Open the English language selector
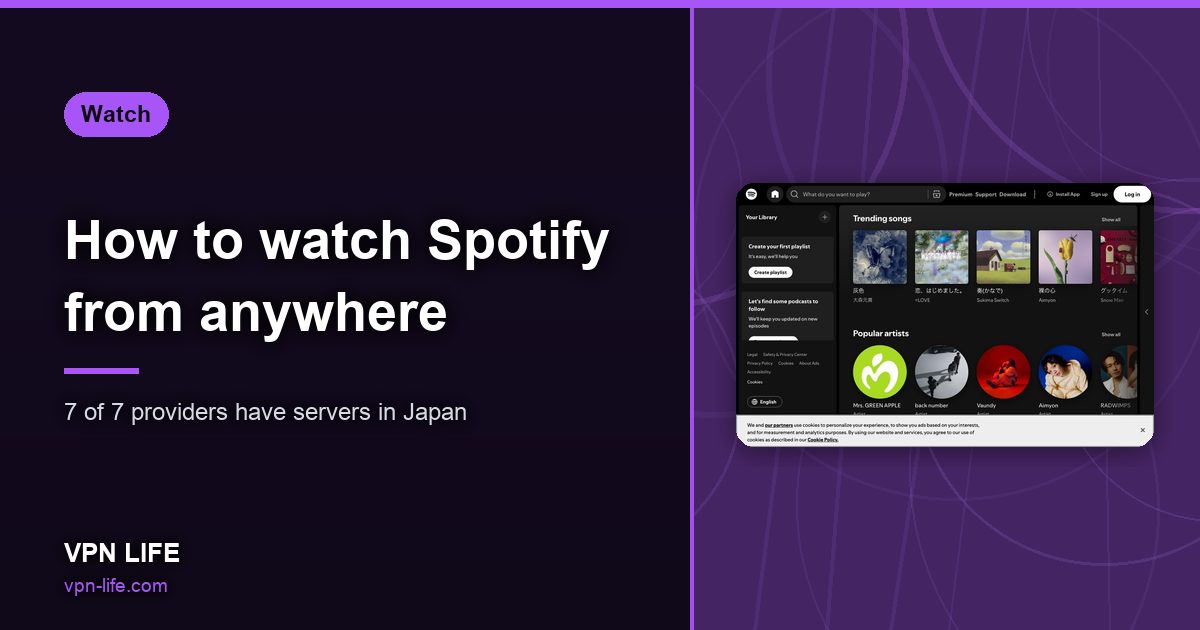Screen dimensions: 1200x630 pyautogui.click(x=765, y=402)
